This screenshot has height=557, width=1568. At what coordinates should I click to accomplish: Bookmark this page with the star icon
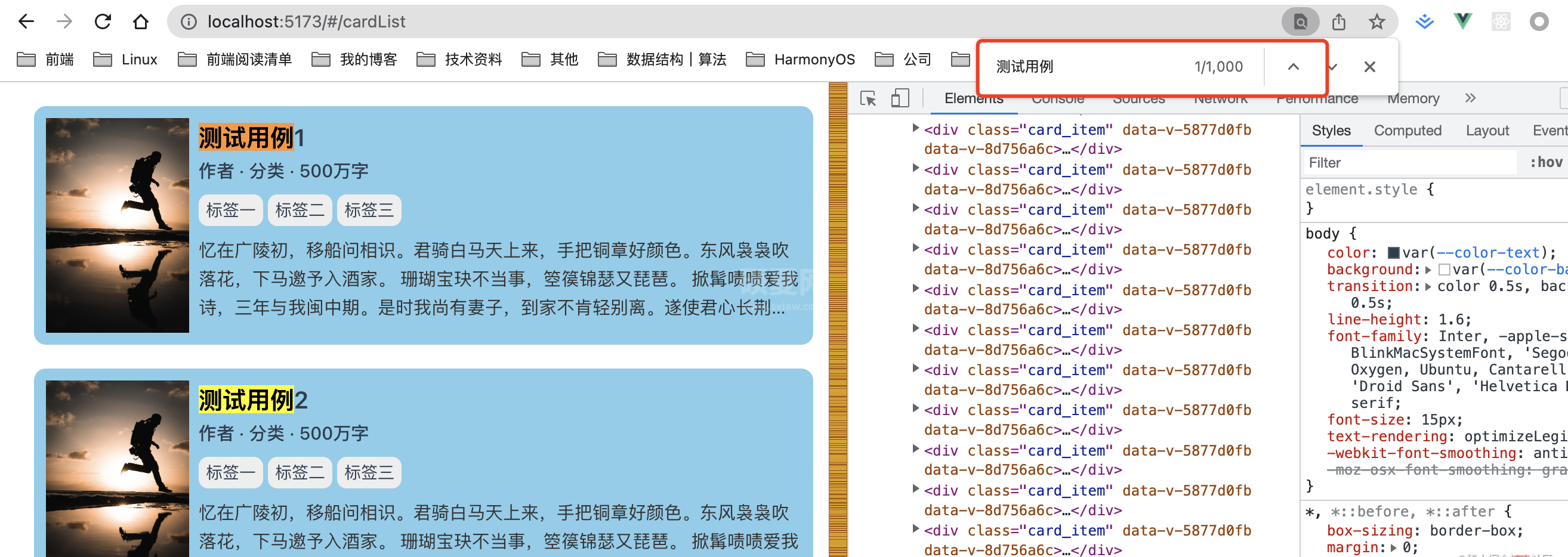click(1376, 22)
